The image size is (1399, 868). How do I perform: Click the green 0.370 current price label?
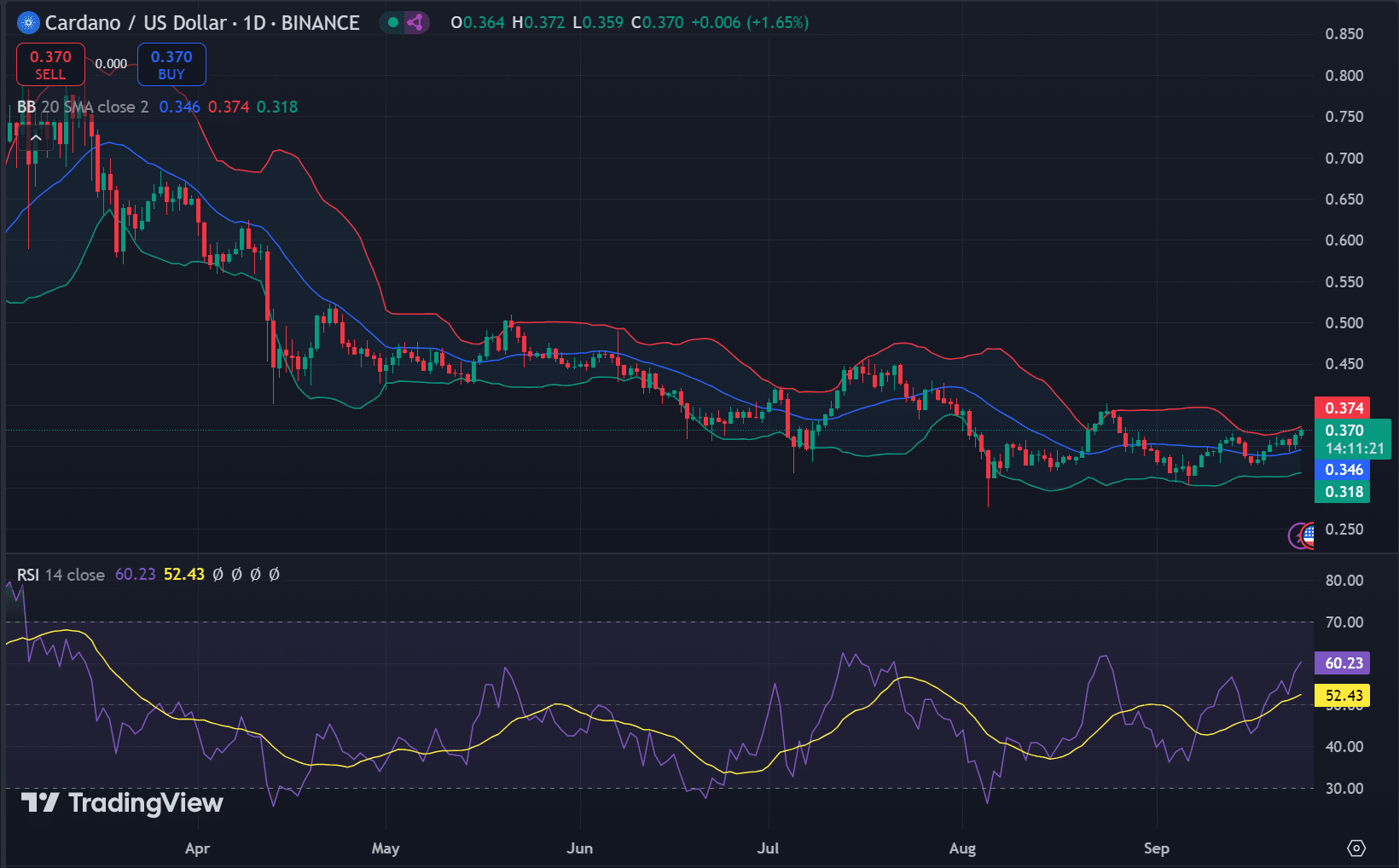coord(1353,439)
